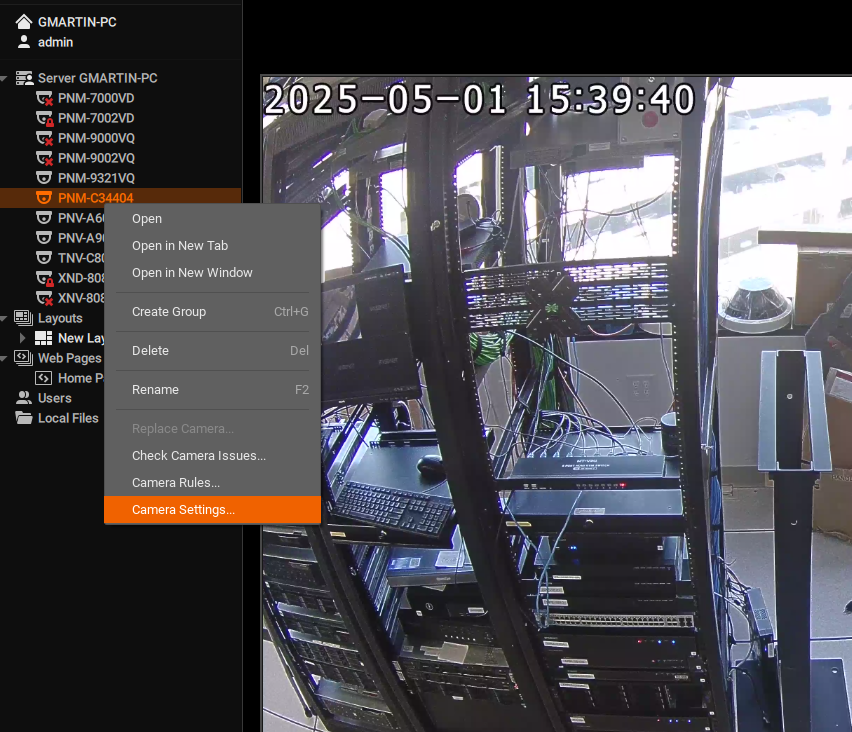Click the home icon next to GMARTIN-PC
The image size is (852, 732).
tap(22, 21)
